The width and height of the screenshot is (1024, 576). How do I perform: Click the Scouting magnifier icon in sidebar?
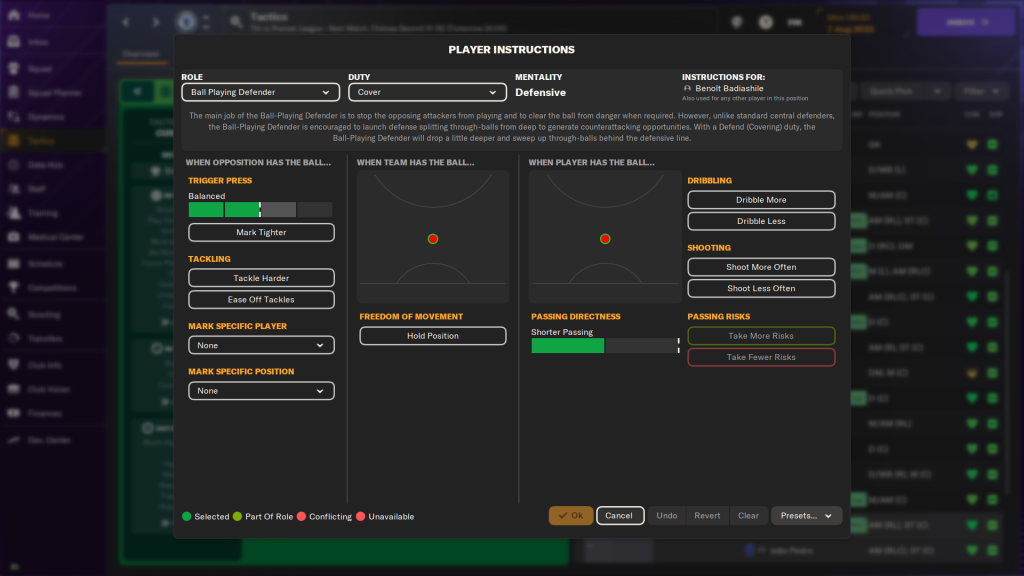point(15,313)
